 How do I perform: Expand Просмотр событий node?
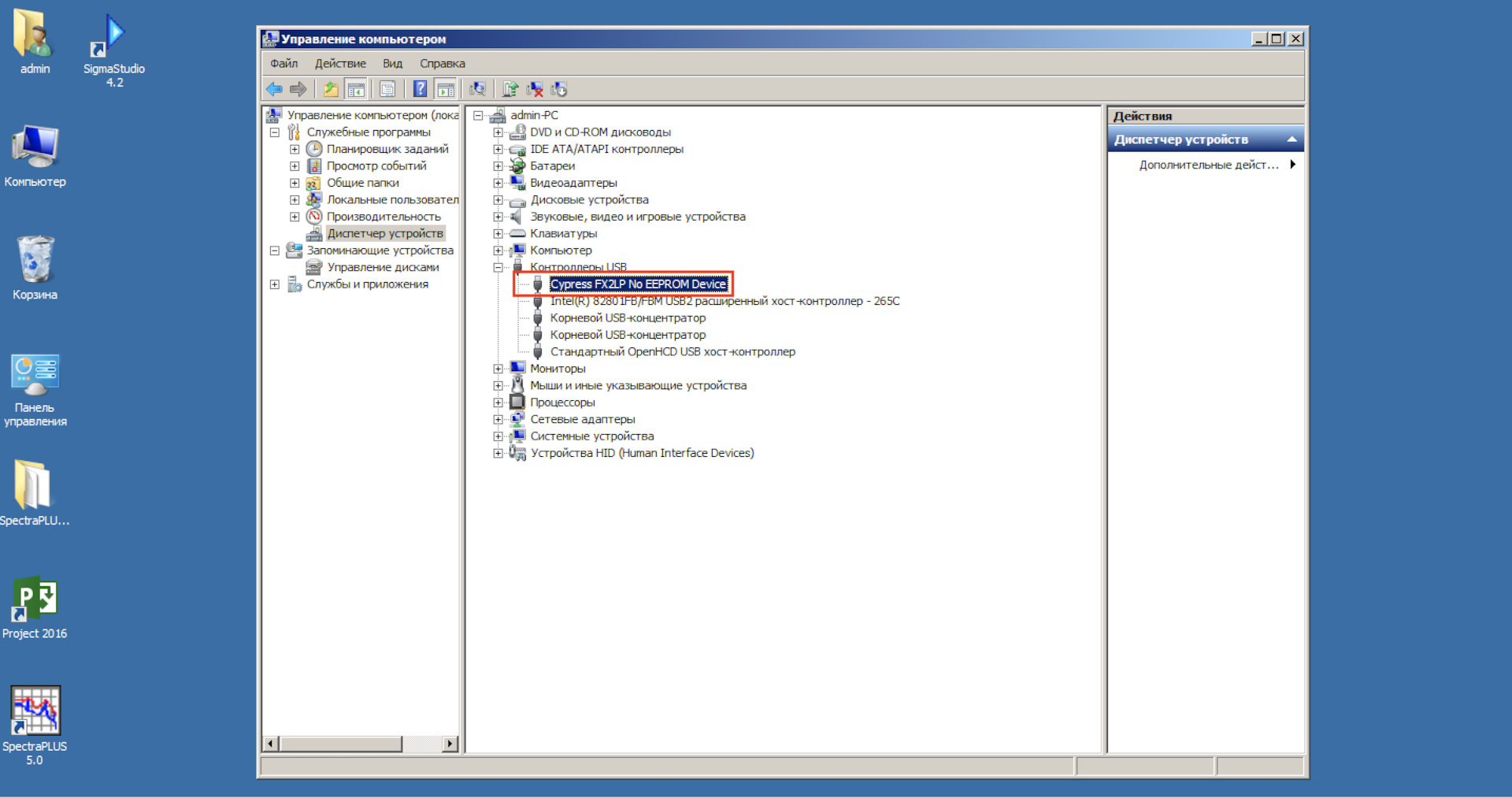coord(295,166)
